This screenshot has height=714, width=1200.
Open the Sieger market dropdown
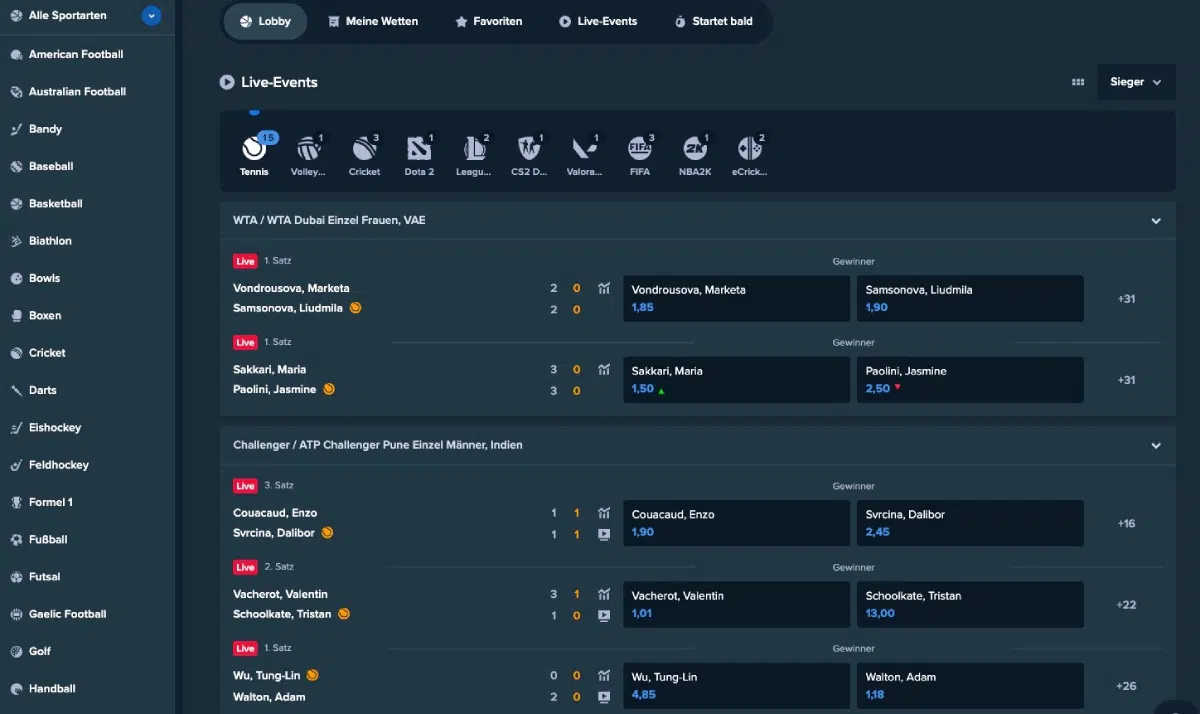pos(1136,82)
